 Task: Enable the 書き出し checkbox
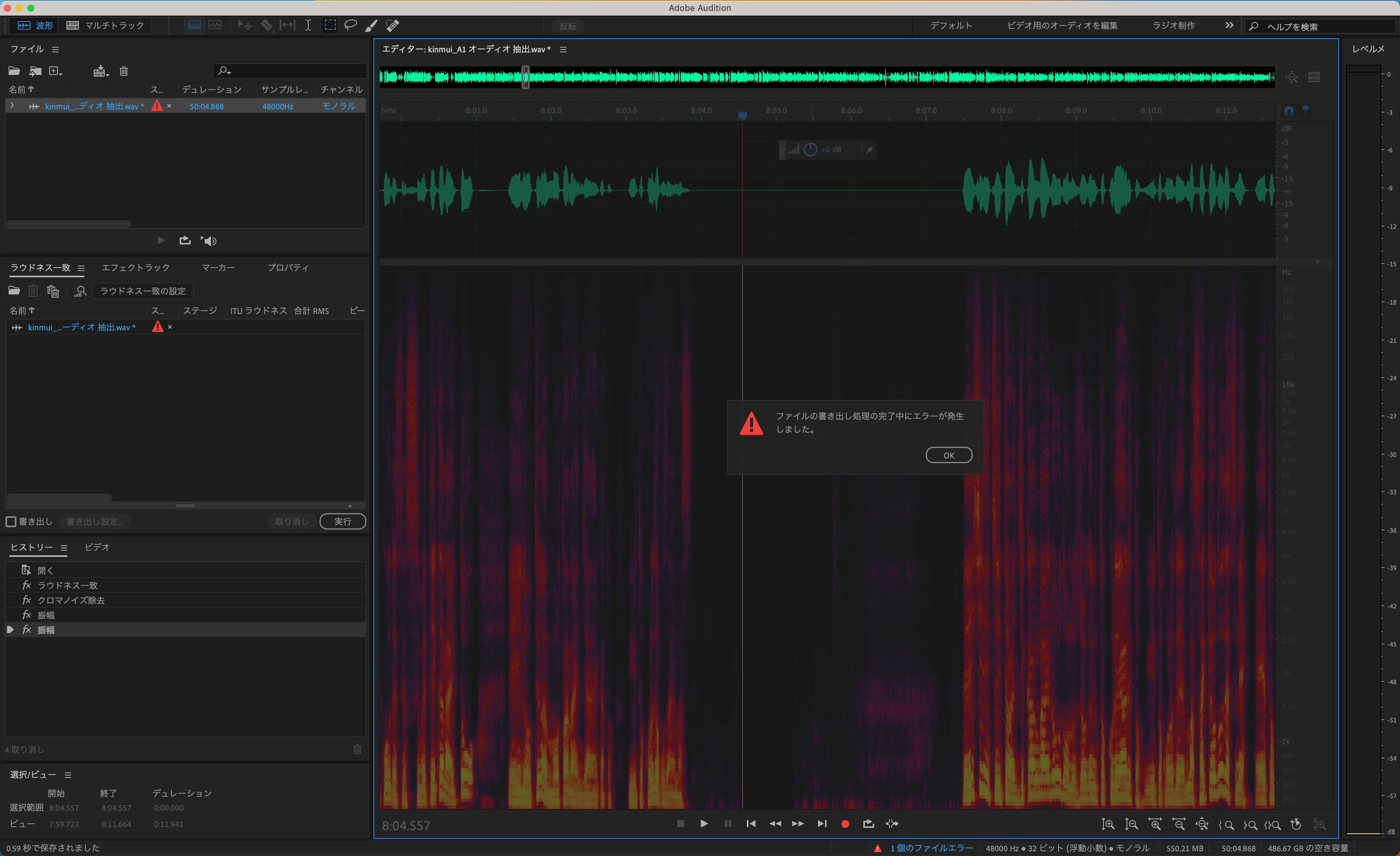point(11,521)
